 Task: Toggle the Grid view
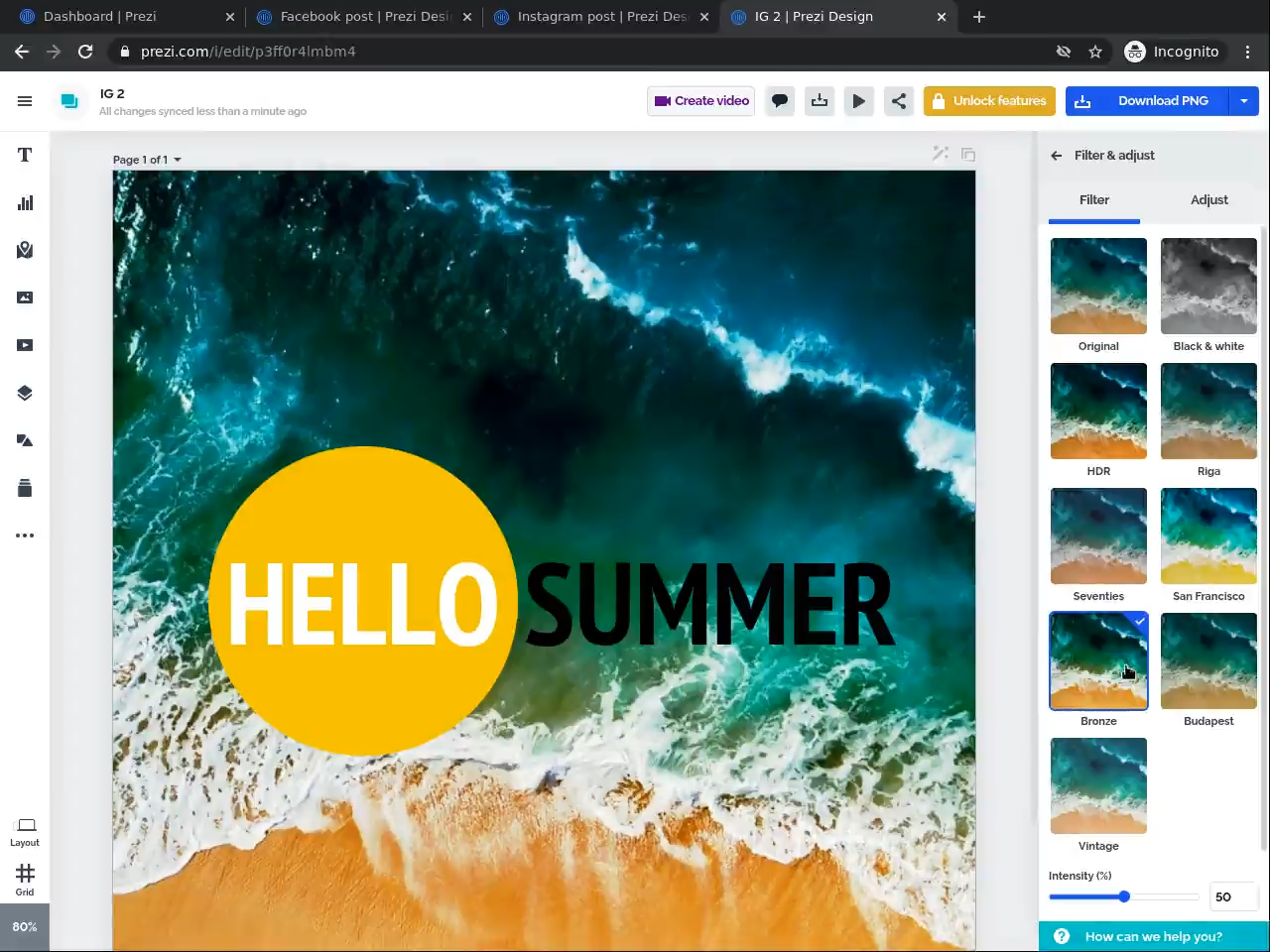pos(25,880)
